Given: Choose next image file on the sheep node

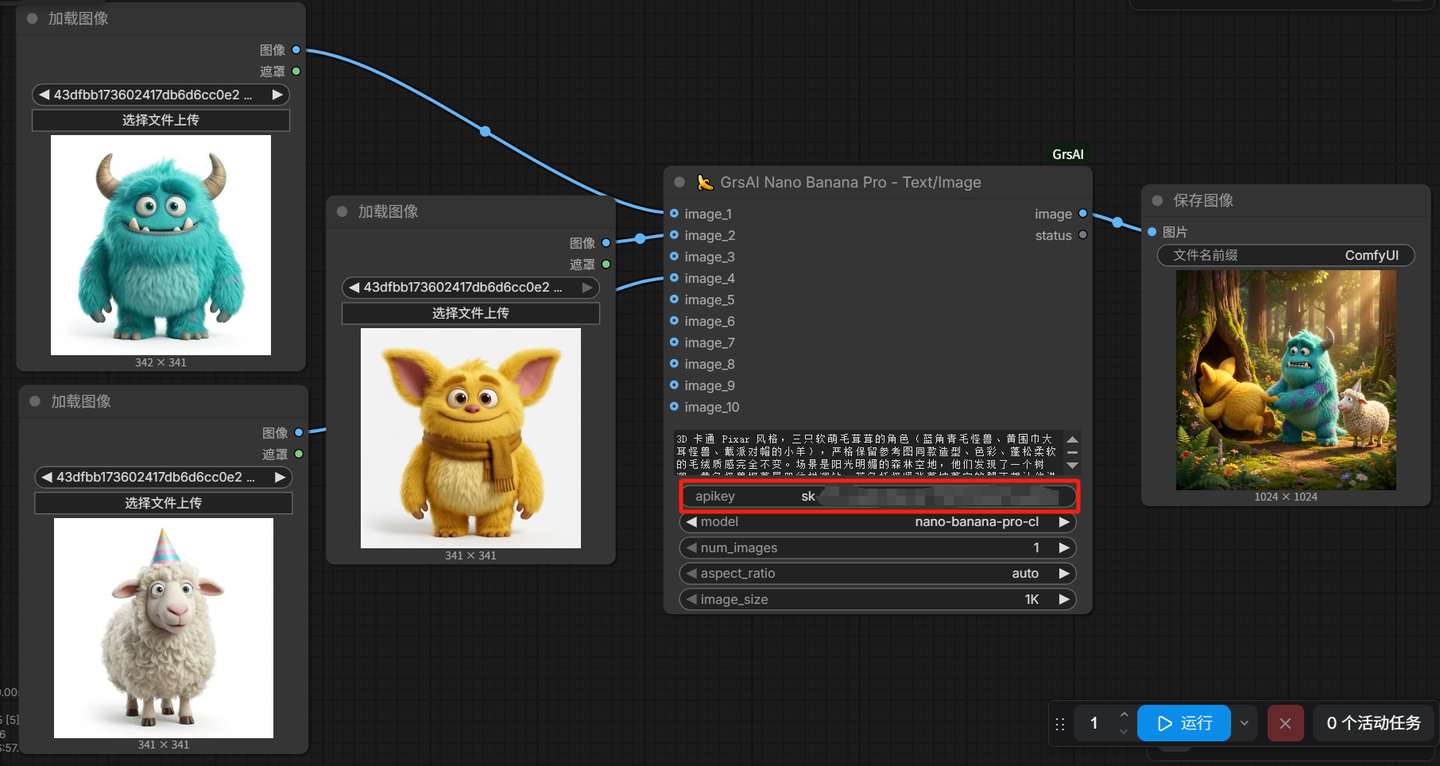Looking at the screenshot, I should (x=281, y=478).
